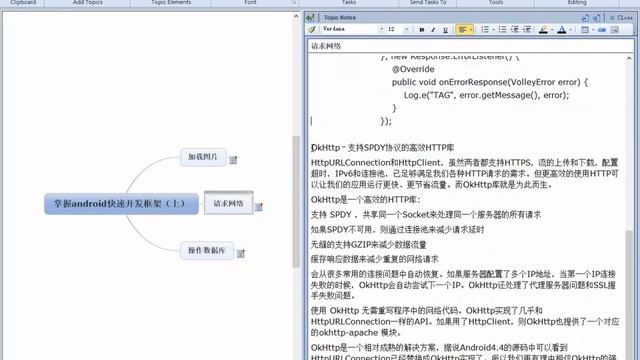This screenshot has height=360, width=640.
Task: Open numbered list style dropdown arrow
Action: (493, 29)
